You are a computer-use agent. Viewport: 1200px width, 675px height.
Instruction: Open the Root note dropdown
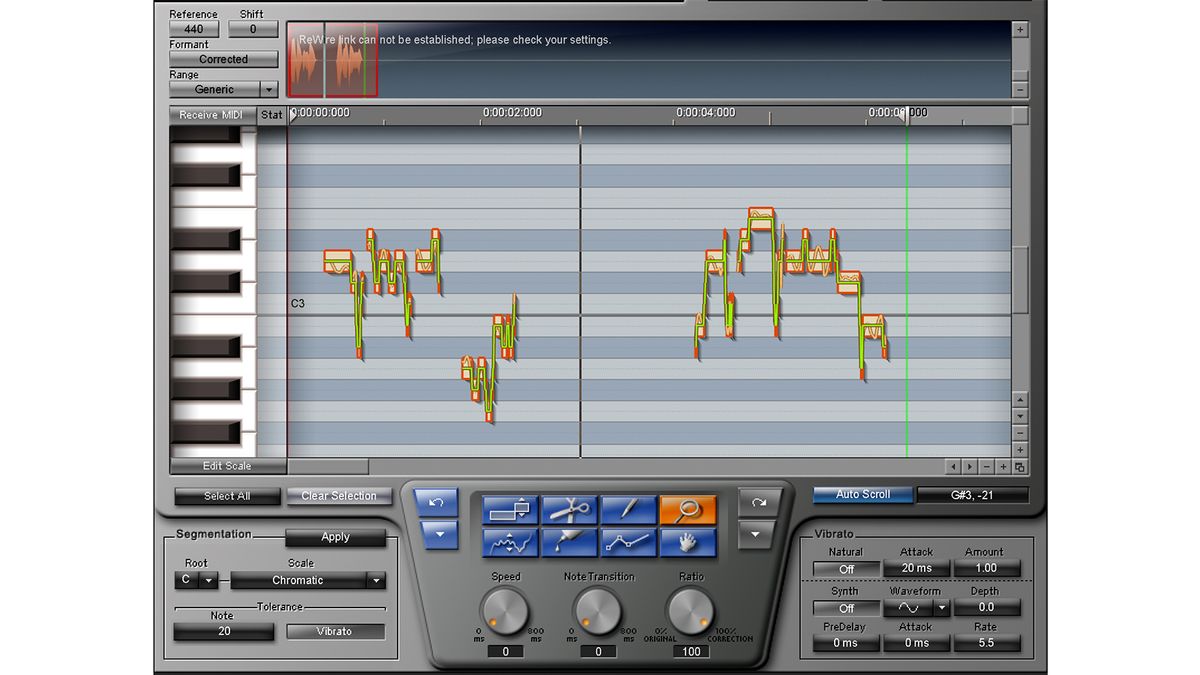click(196, 581)
